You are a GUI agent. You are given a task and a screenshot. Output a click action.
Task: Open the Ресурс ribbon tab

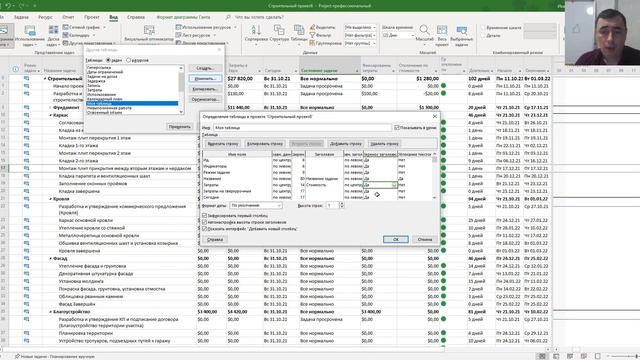45,17
